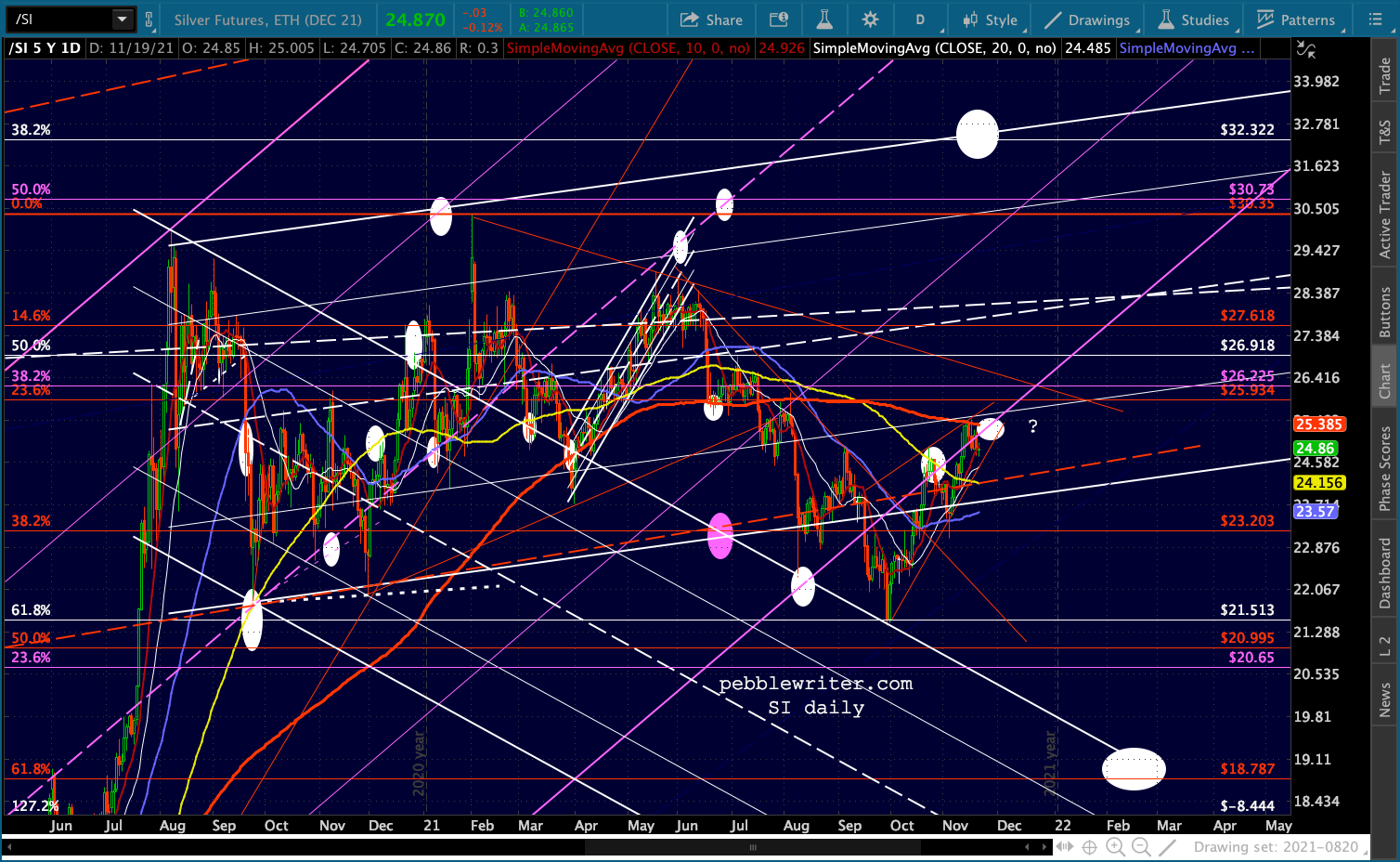The width and height of the screenshot is (1400, 862).
Task: Click the Share button
Action: [x=711, y=20]
